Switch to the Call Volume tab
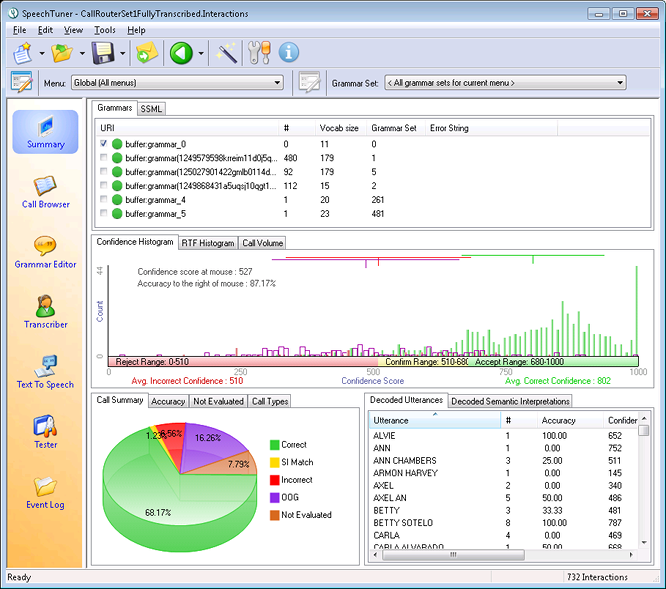 tap(262, 243)
